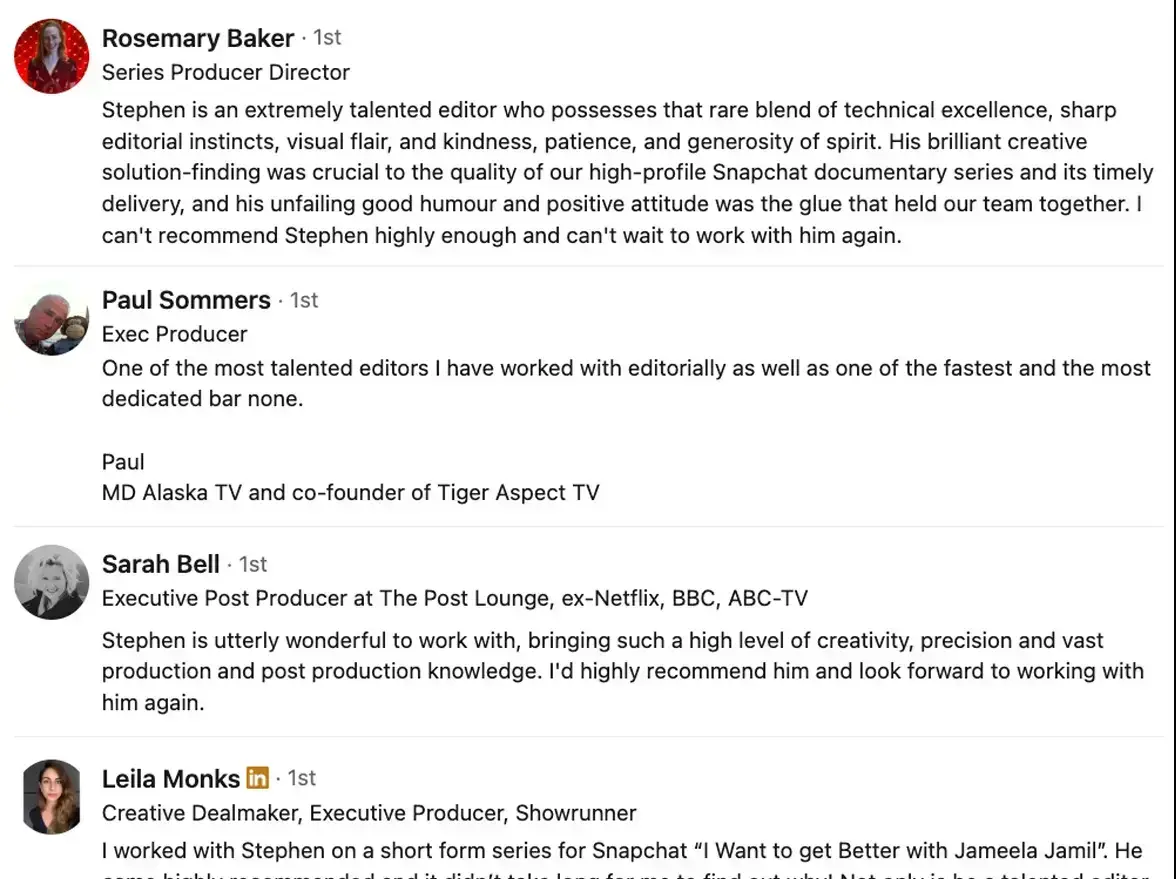Image resolution: width=1176 pixels, height=879 pixels.
Task: Click the 1st degree badge next to Paul Sommers
Action: pyautogui.click(x=304, y=300)
